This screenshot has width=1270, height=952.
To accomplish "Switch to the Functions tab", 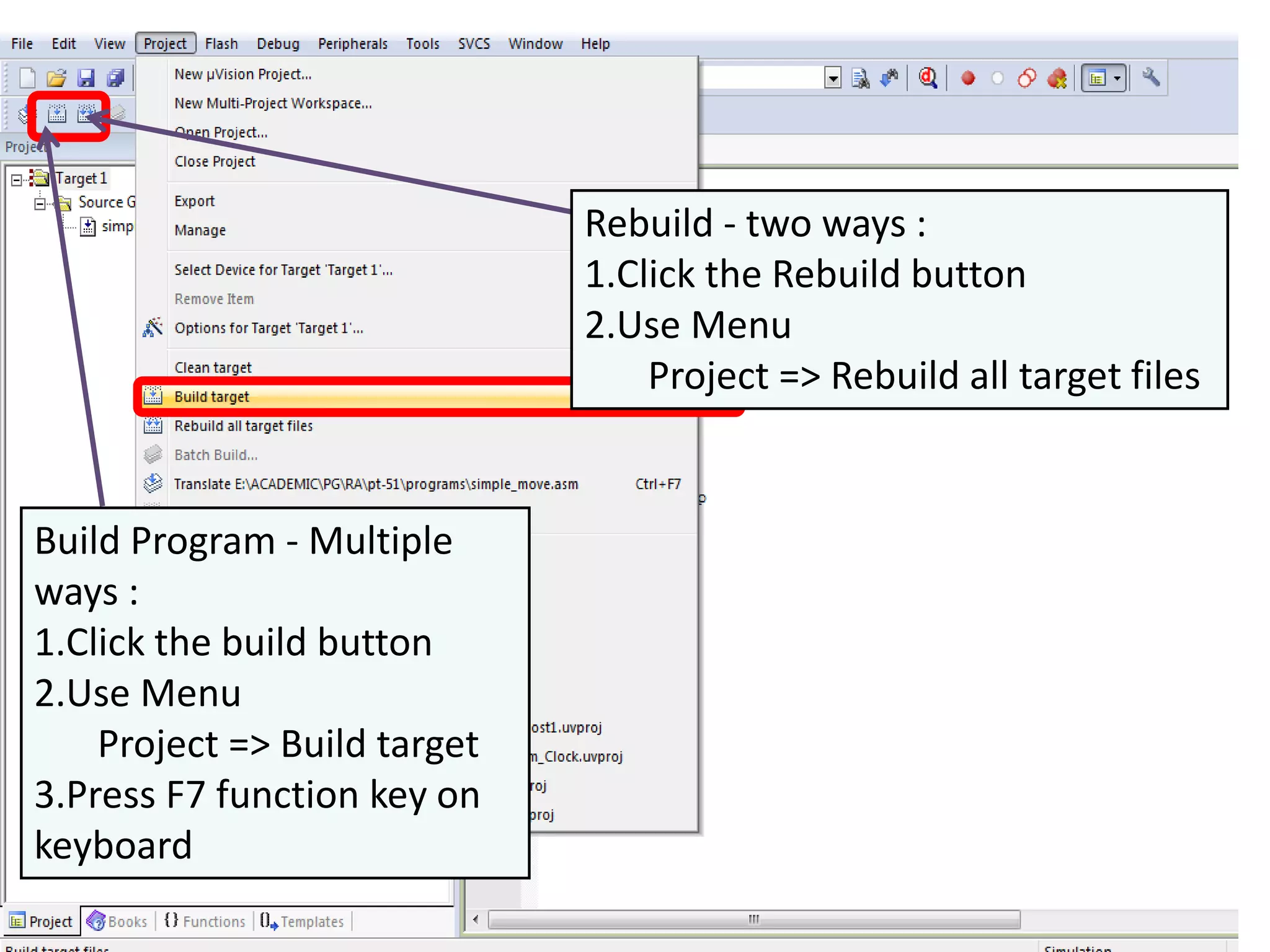I will coord(205,922).
